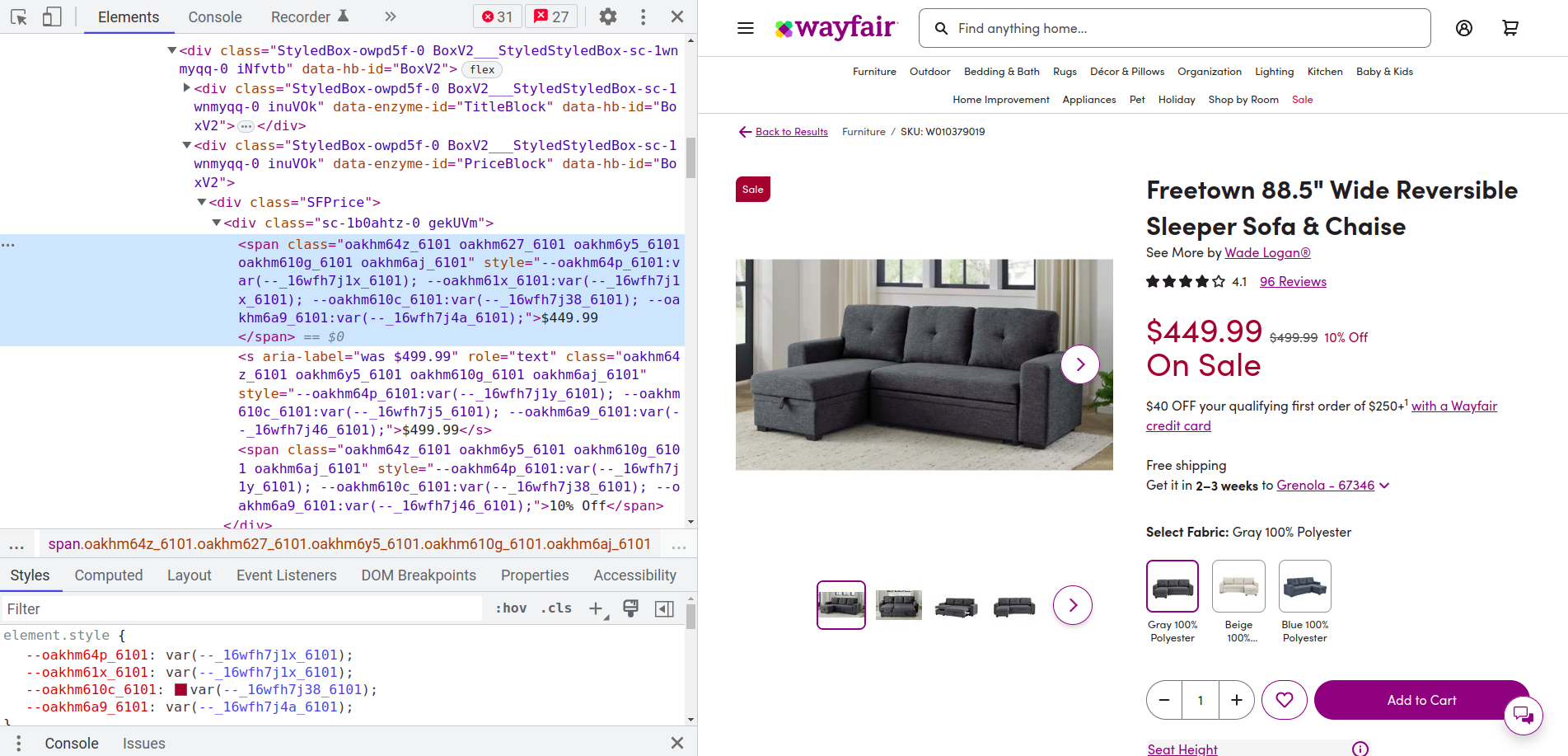The height and width of the screenshot is (756, 1568).
Task: Activate the inspect element picker icon
Action: pyautogui.click(x=19, y=16)
